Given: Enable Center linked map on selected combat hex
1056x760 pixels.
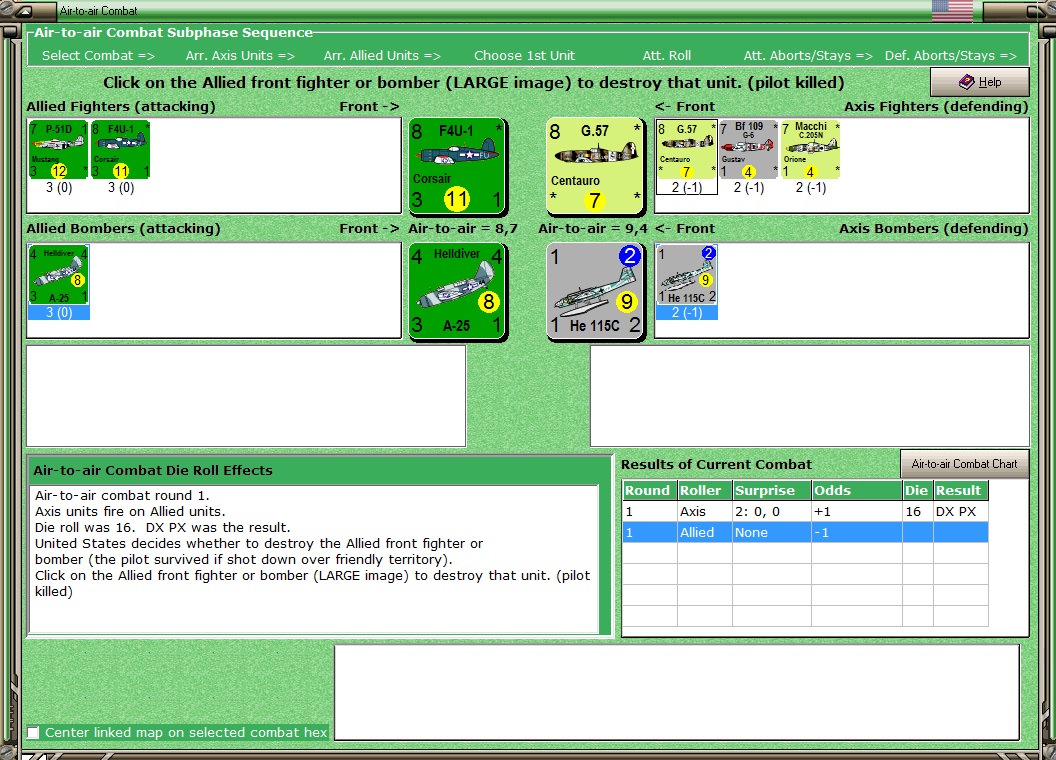Looking at the screenshot, I should point(33,732).
